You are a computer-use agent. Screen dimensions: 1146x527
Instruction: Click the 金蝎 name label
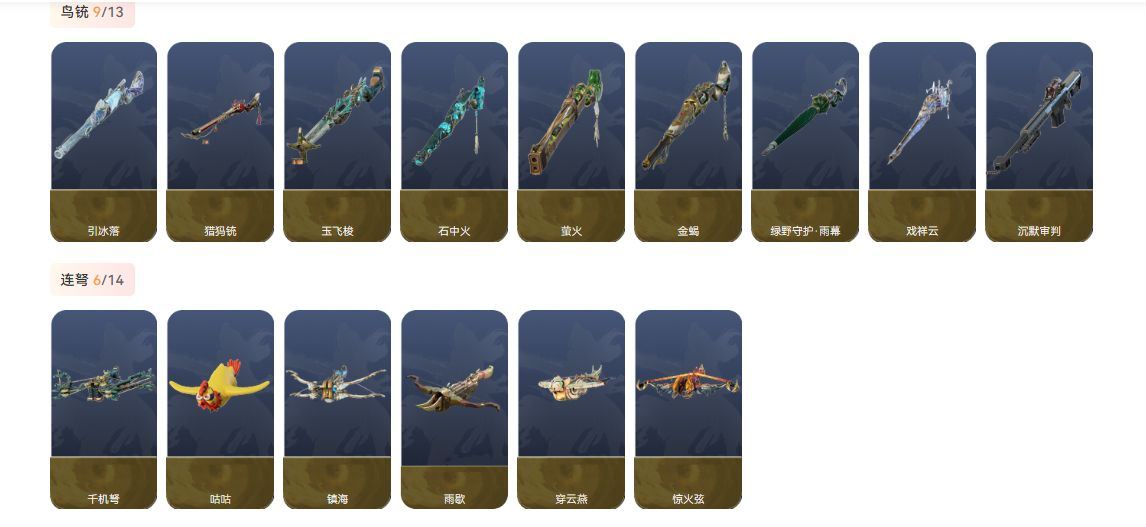[x=688, y=231]
